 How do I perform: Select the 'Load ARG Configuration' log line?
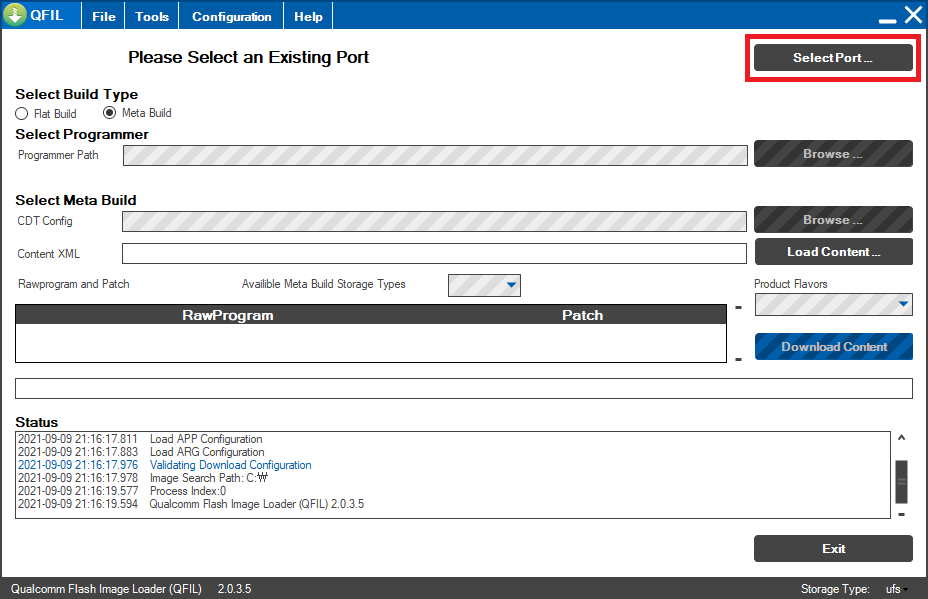[x=141, y=452]
